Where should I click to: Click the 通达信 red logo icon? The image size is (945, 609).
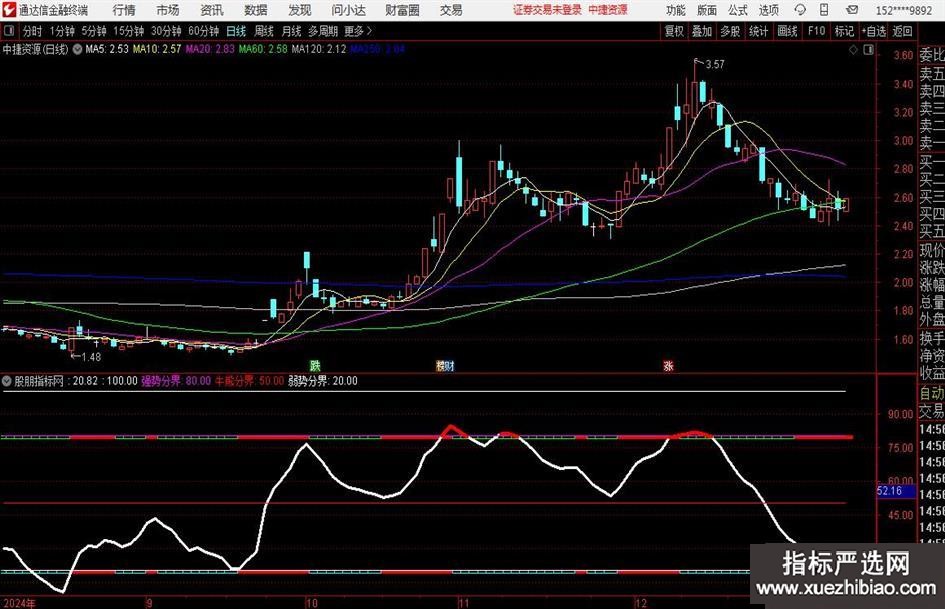point(9,10)
